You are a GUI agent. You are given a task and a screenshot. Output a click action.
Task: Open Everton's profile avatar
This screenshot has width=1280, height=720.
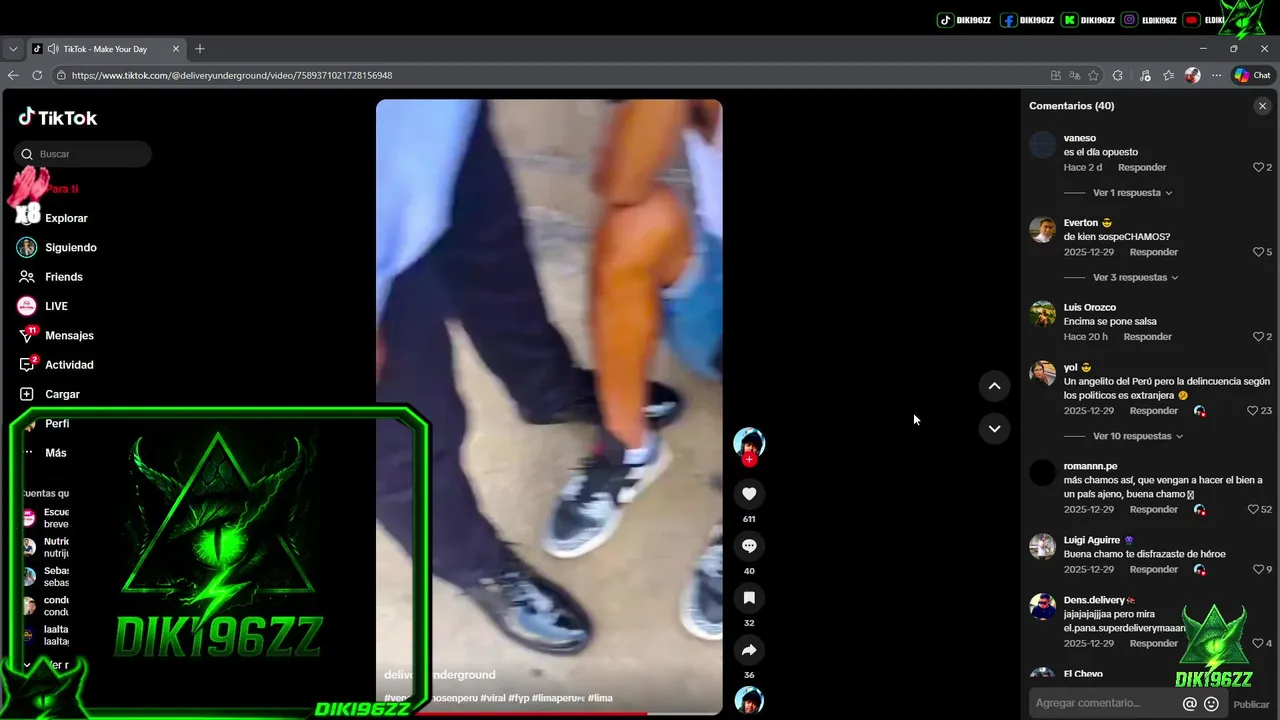1043,229
